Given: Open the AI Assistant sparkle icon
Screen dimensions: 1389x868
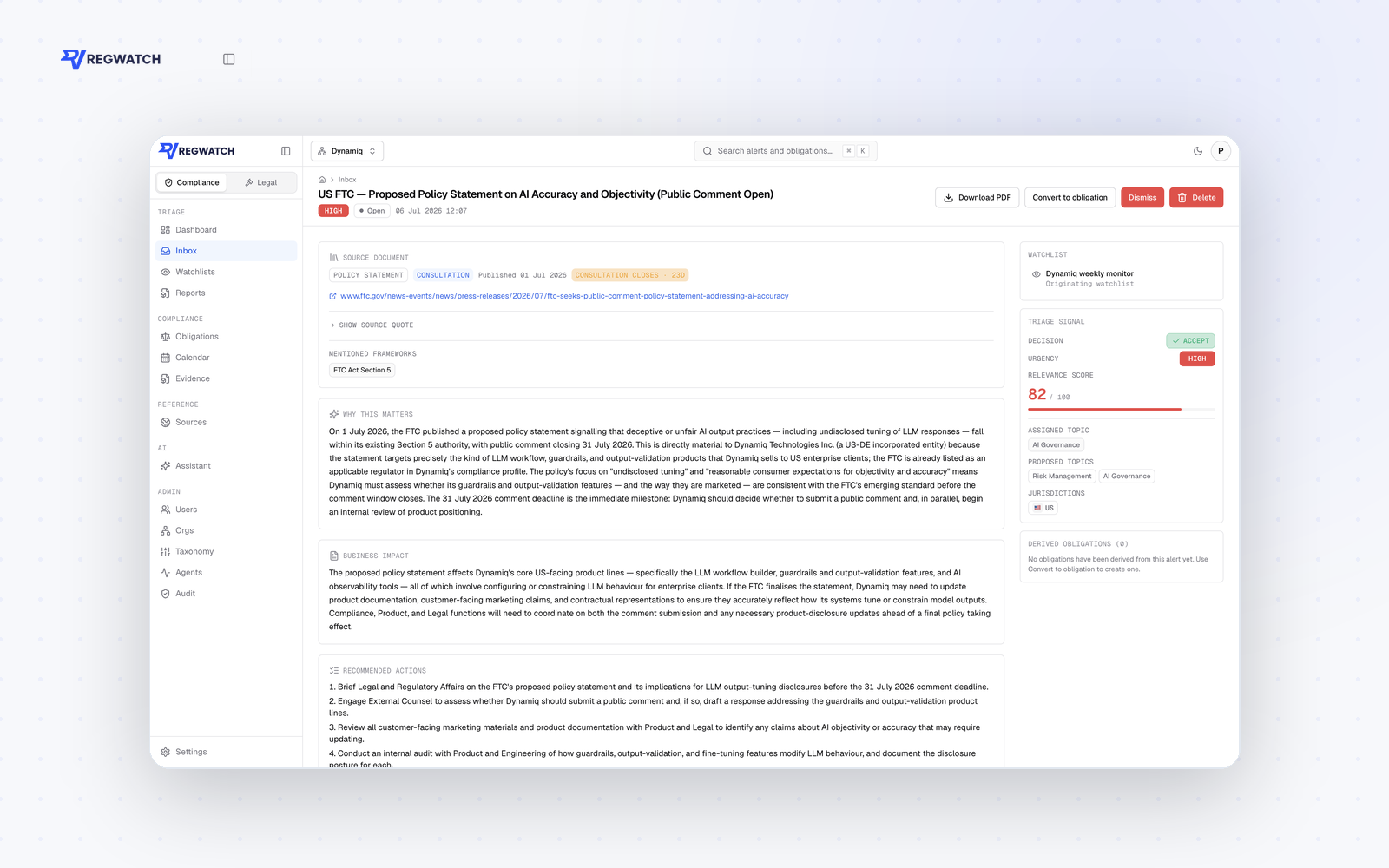Looking at the screenshot, I should 166,466.
